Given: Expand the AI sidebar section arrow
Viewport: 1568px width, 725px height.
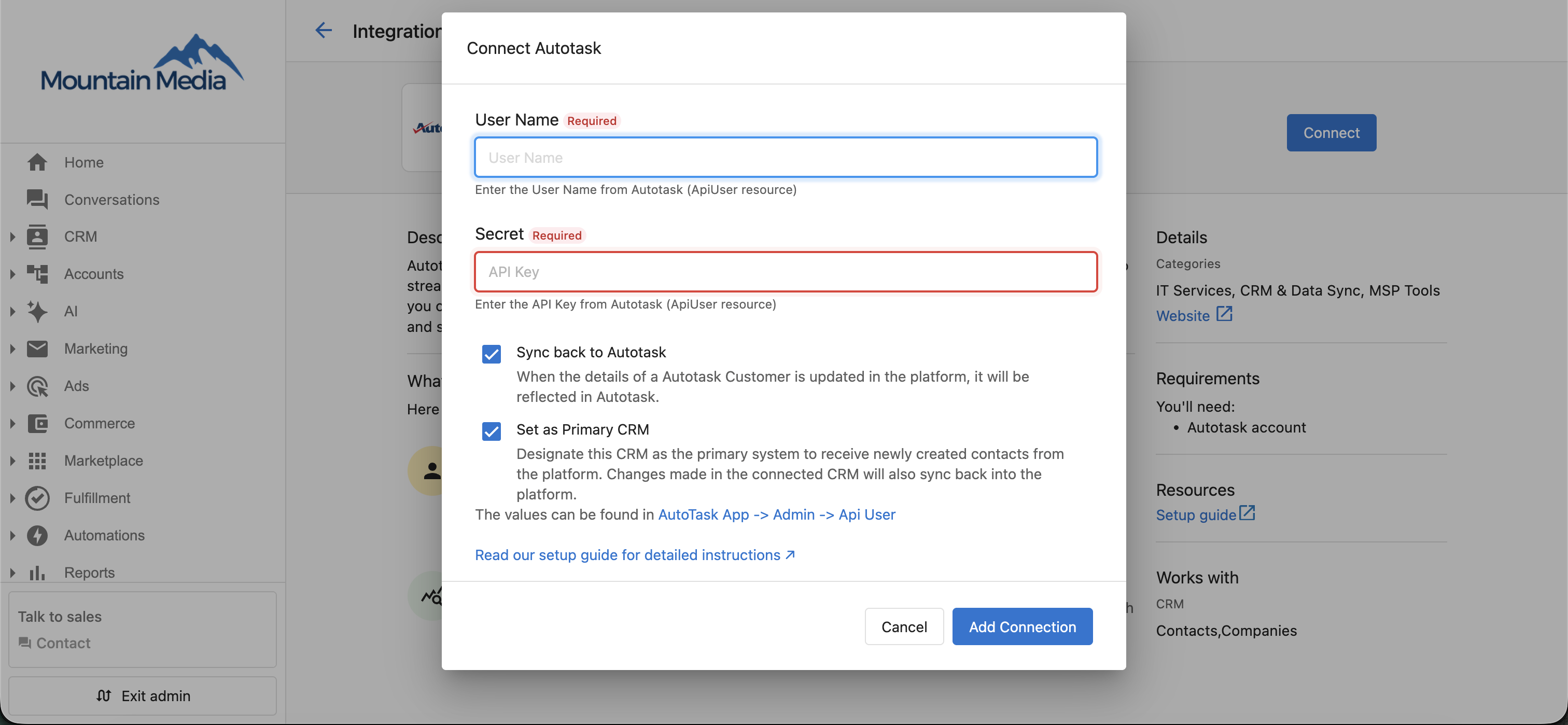Looking at the screenshot, I should point(12,311).
